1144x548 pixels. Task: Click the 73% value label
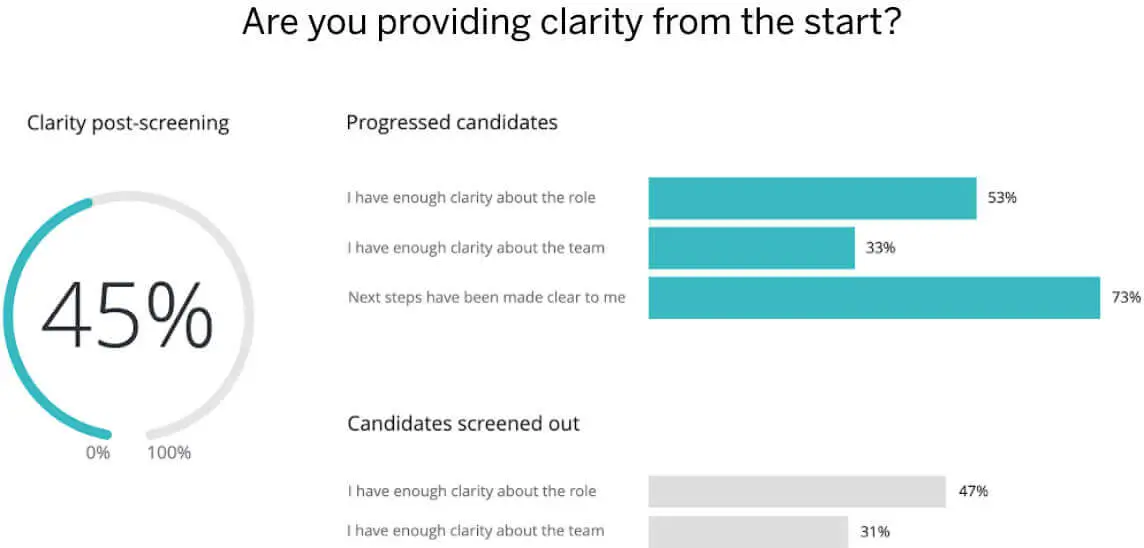pos(1126,297)
